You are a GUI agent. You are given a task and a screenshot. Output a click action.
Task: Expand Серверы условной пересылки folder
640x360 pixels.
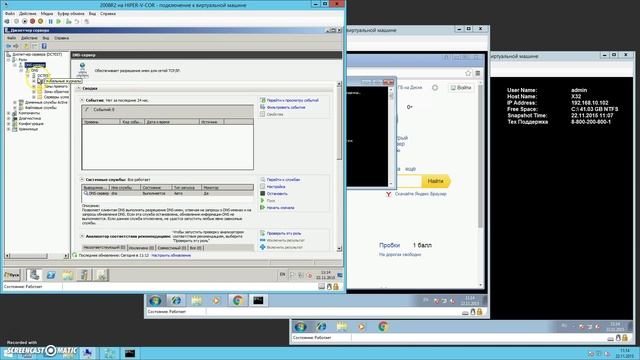[x=34, y=97]
